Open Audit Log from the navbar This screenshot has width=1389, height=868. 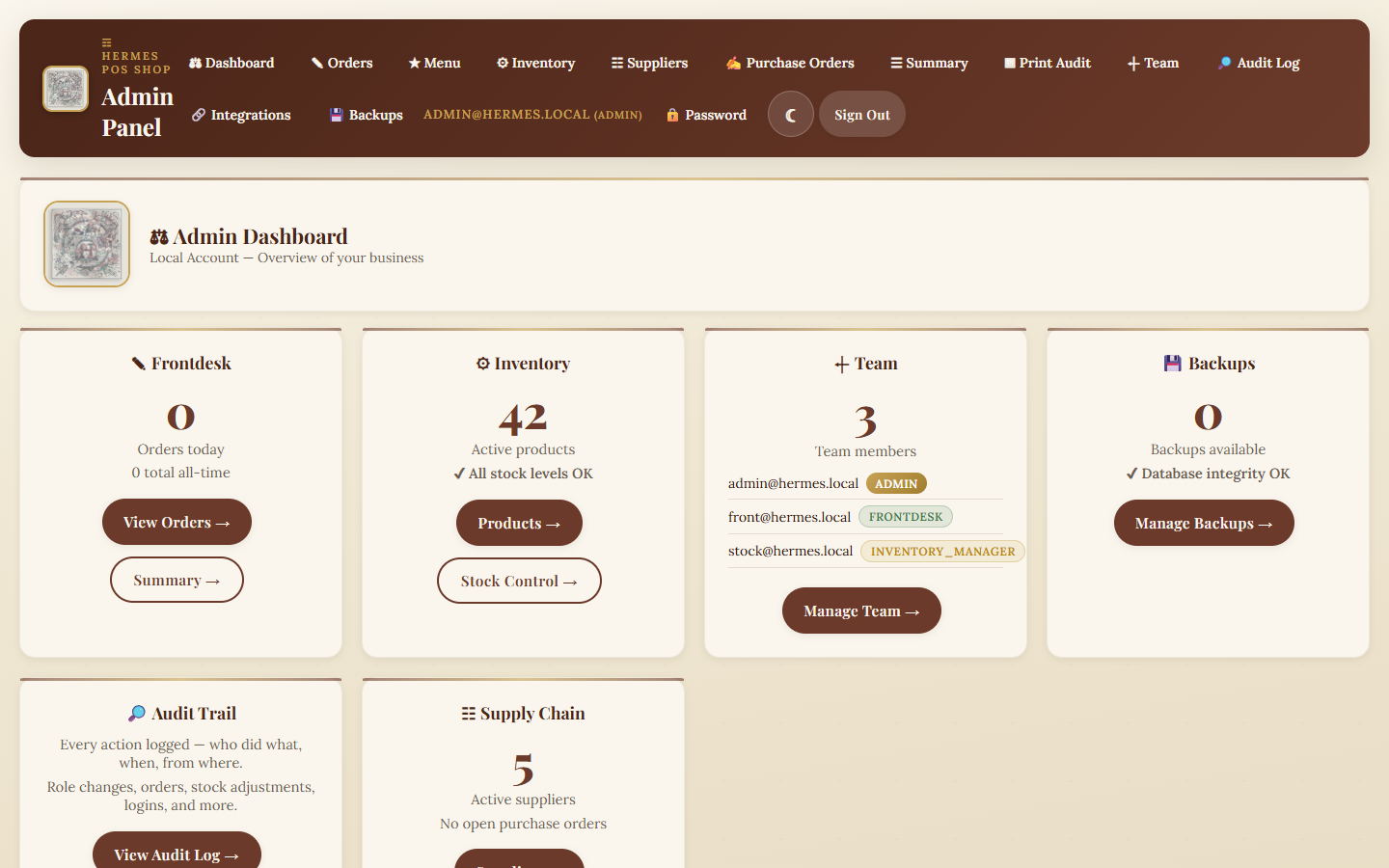click(x=1259, y=63)
